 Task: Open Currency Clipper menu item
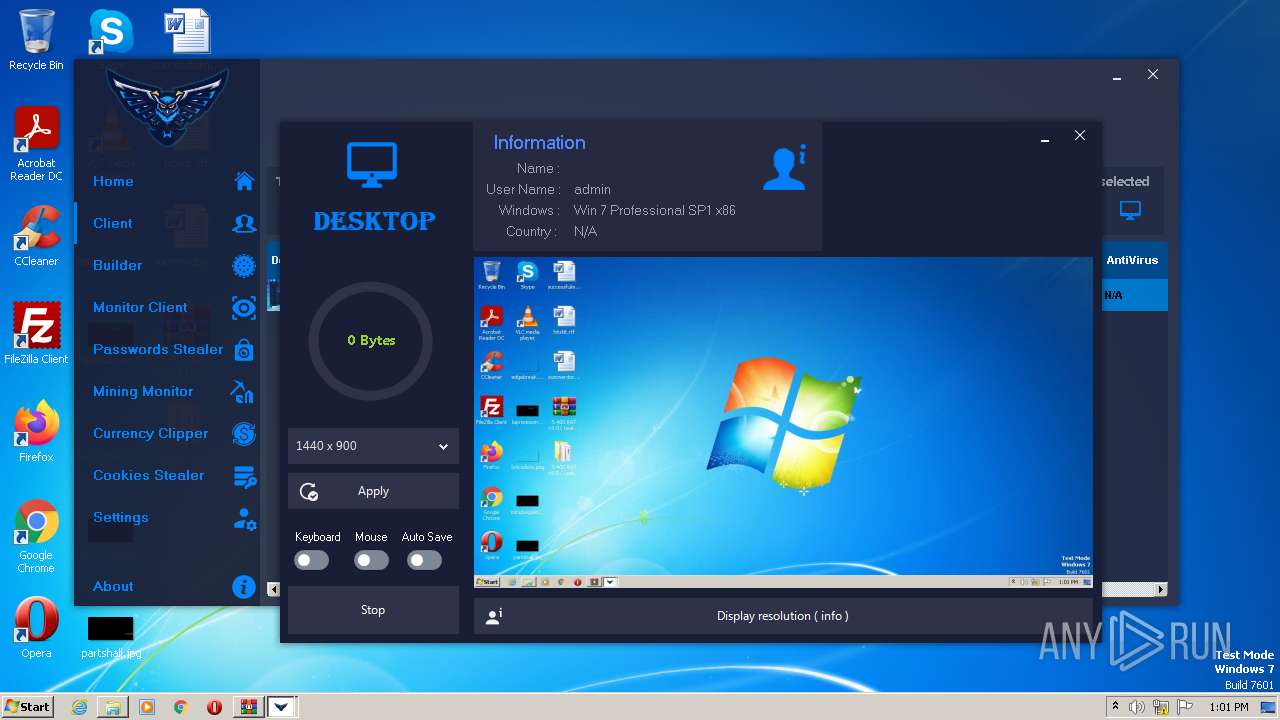(151, 433)
